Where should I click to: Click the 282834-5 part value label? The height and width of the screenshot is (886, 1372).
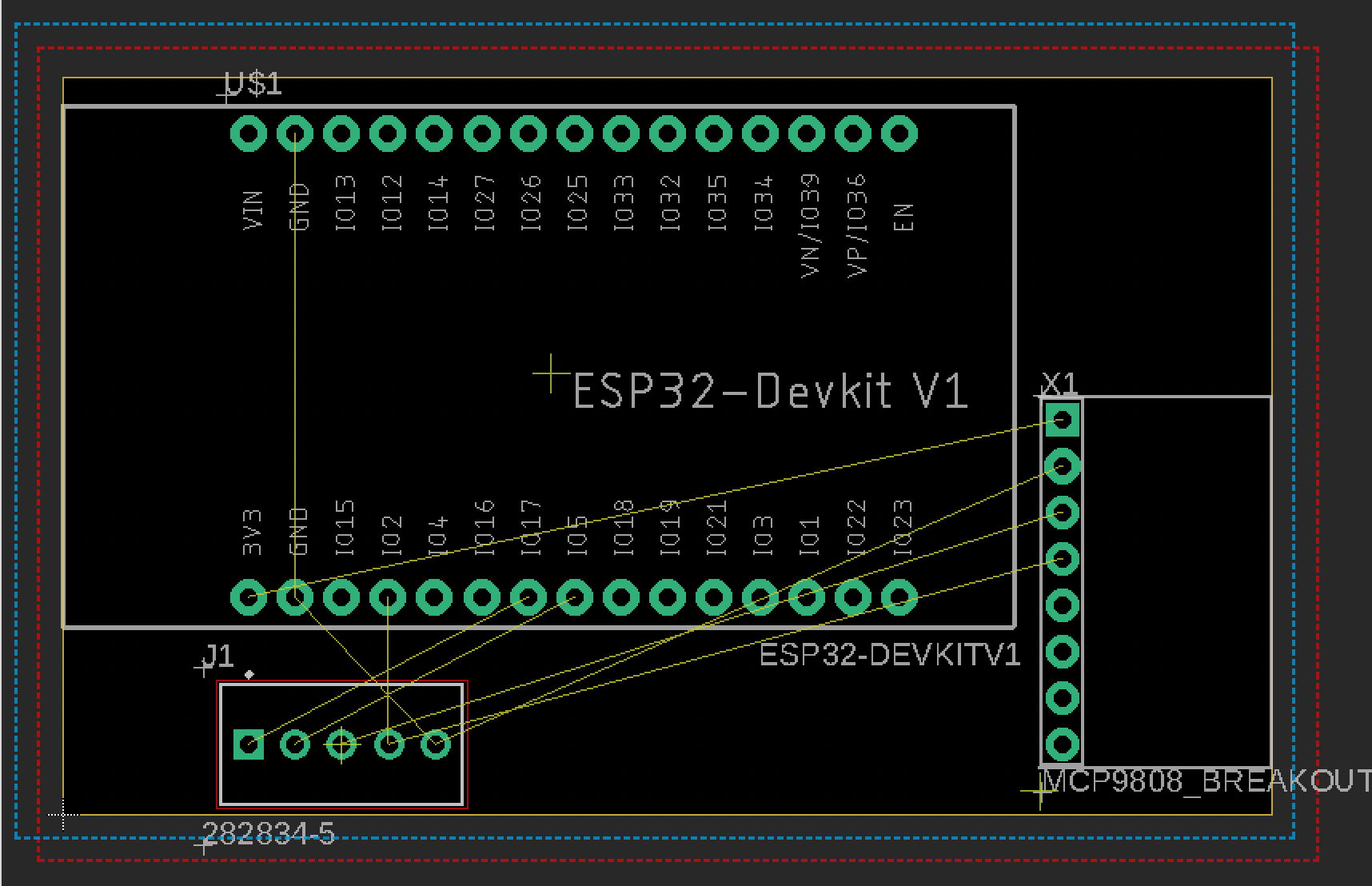269,835
